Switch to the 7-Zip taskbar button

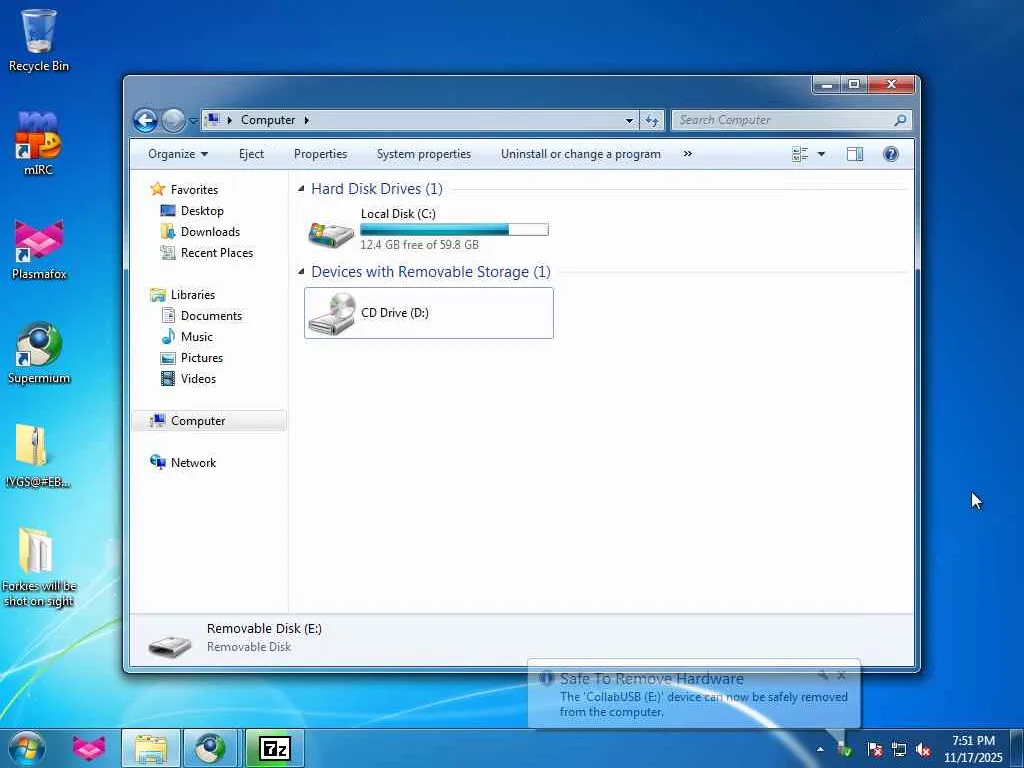click(x=274, y=748)
